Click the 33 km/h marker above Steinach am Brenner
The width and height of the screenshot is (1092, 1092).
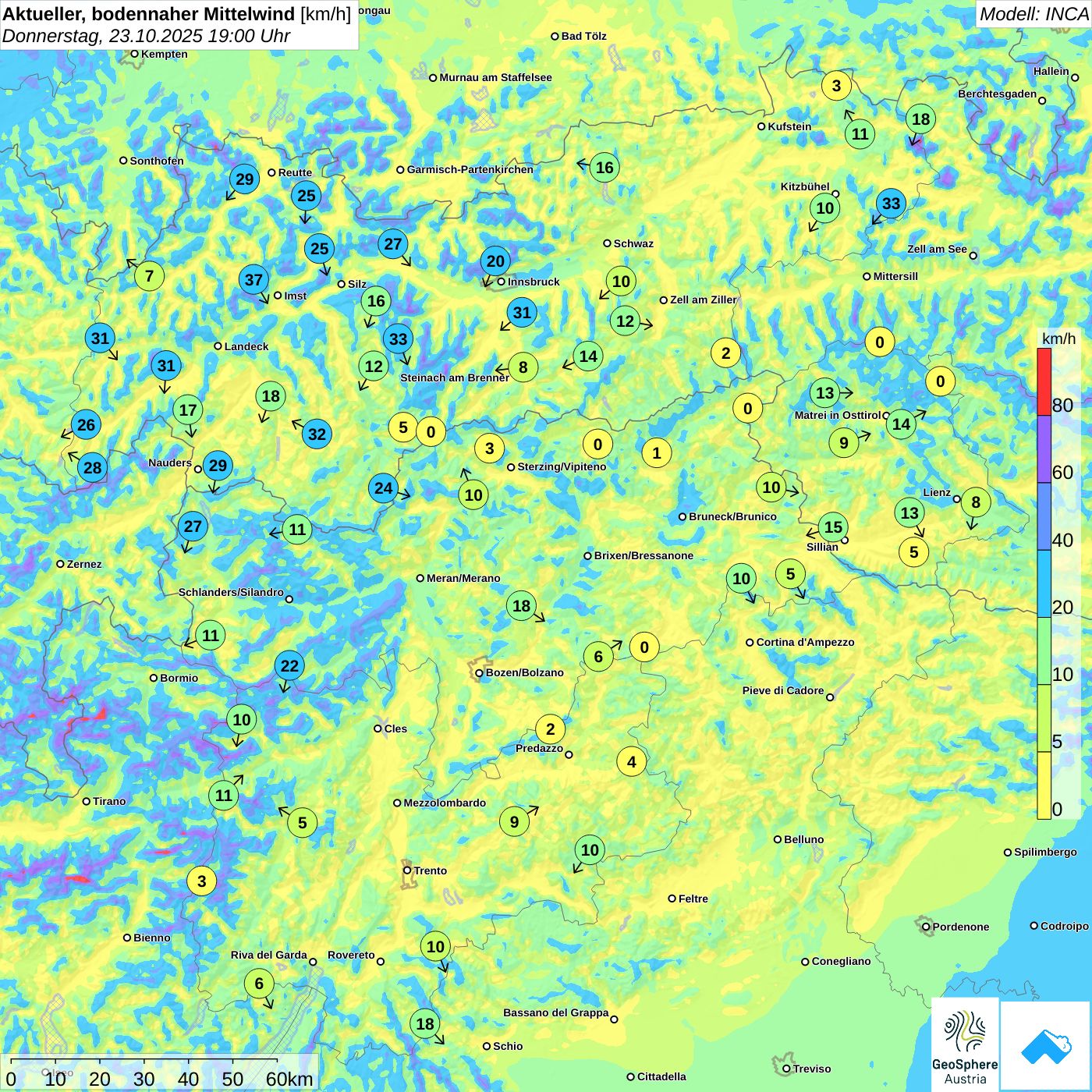398,339
